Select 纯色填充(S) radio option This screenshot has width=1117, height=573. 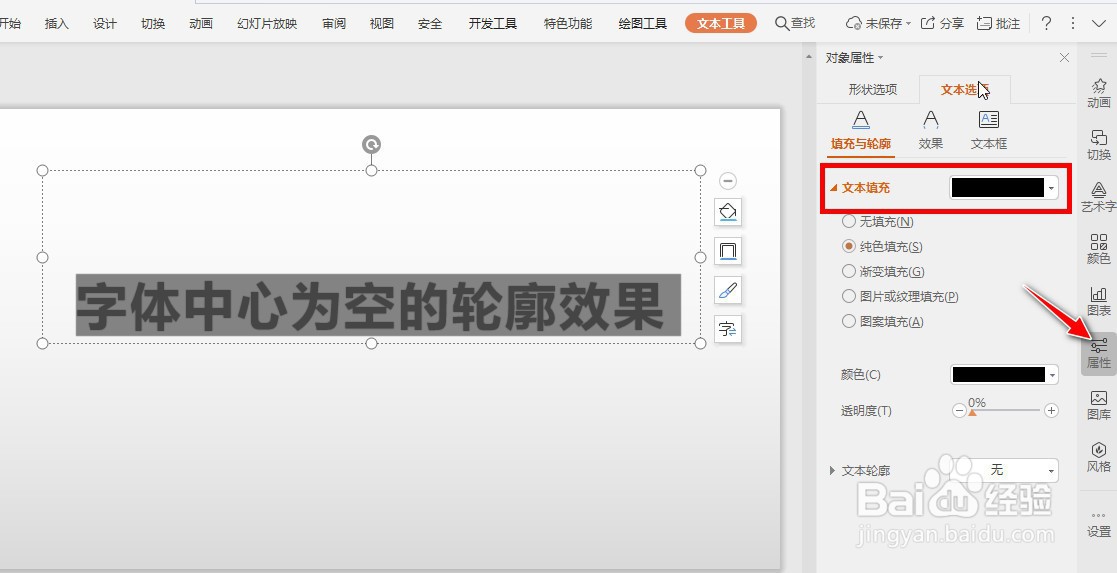(x=882, y=247)
